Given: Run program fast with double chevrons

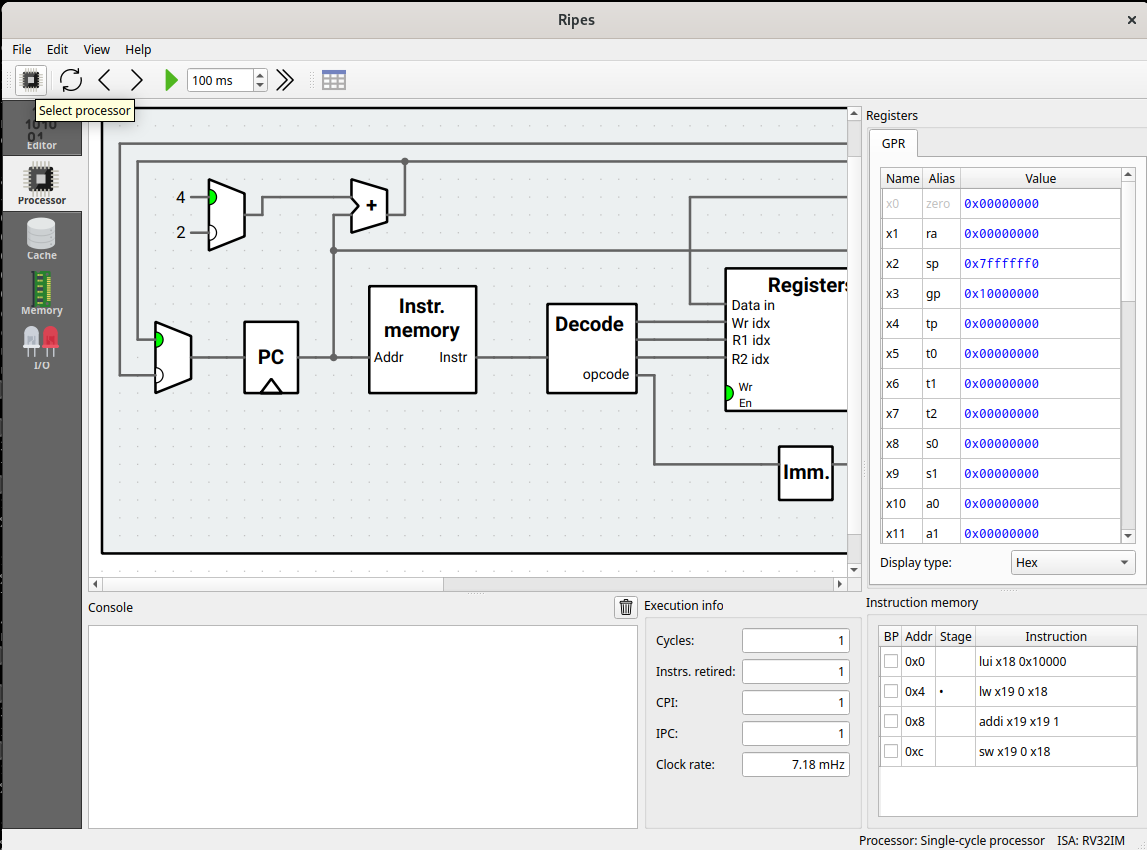Looking at the screenshot, I should pos(285,80).
